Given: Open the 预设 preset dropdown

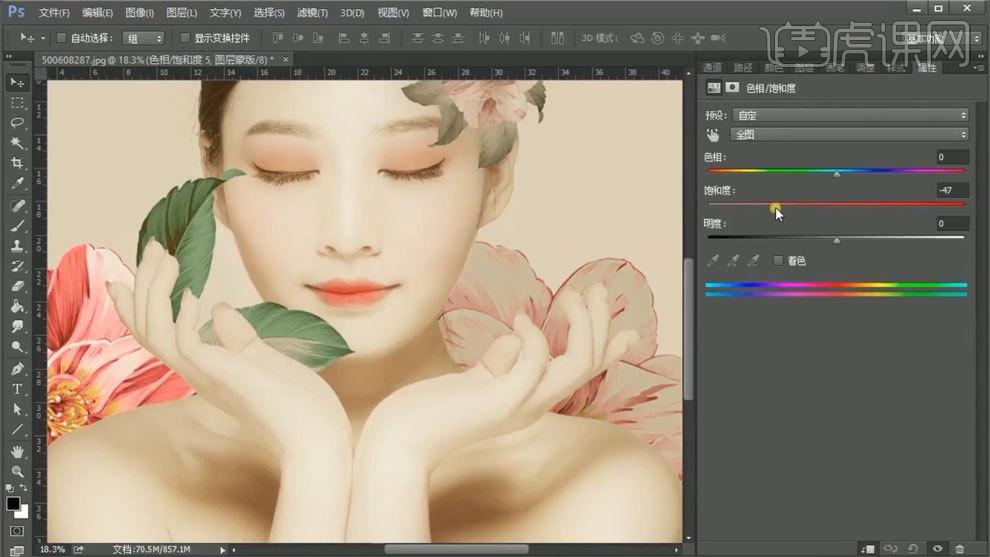Looking at the screenshot, I should (850, 115).
